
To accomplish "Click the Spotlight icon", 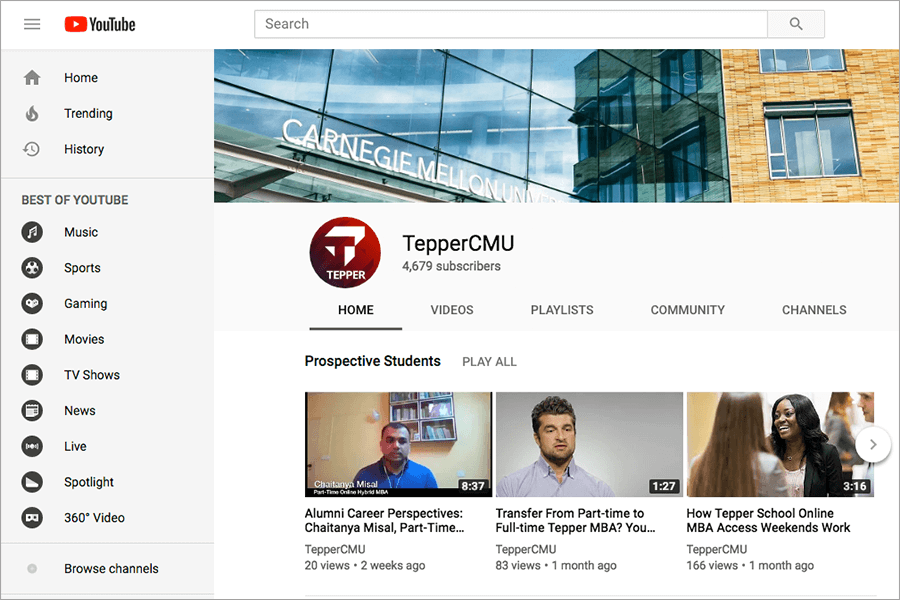I will (32, 482).
